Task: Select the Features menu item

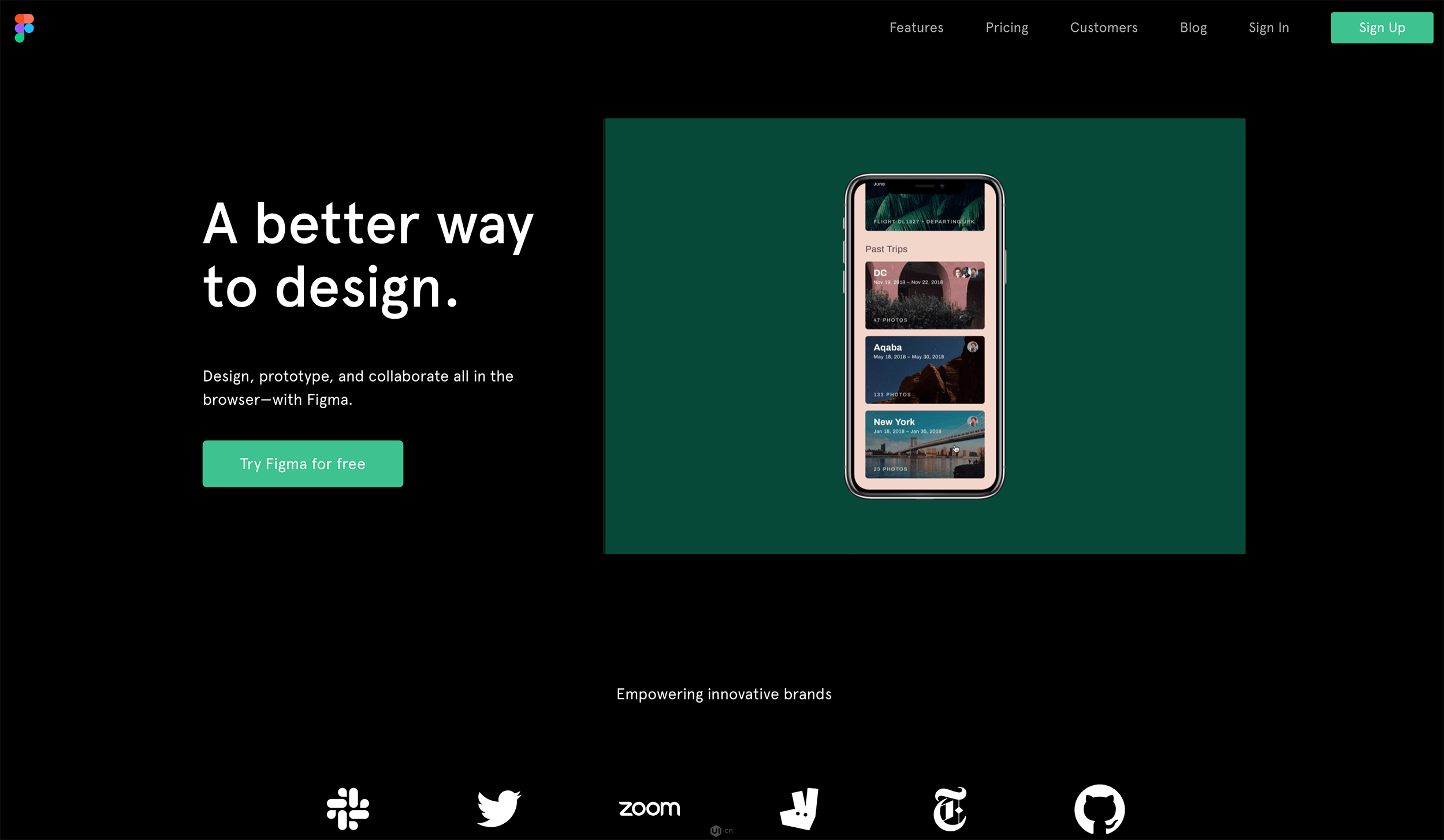Action: point(916,27)
